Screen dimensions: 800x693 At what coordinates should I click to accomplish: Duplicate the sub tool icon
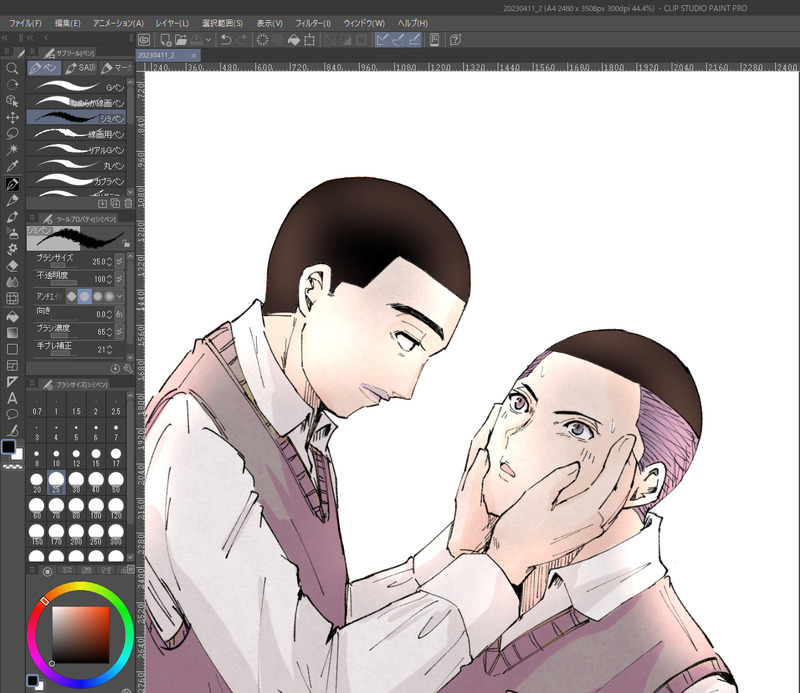pos(115,203)
